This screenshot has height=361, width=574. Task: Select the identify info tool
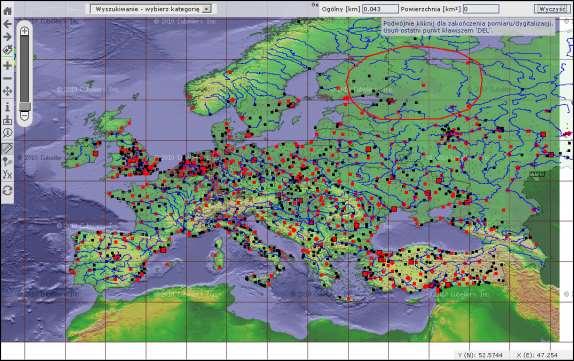(x=7, y=107)
